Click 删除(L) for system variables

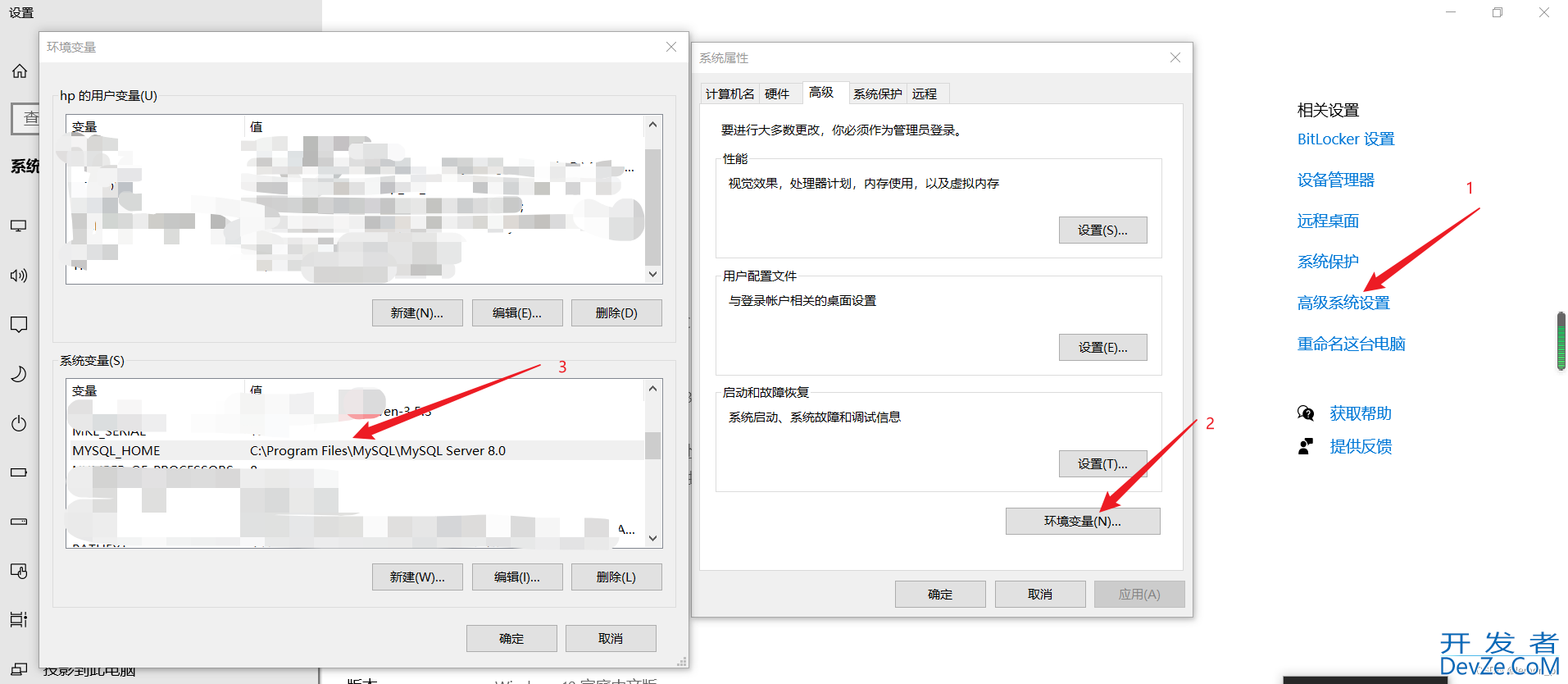616,577
